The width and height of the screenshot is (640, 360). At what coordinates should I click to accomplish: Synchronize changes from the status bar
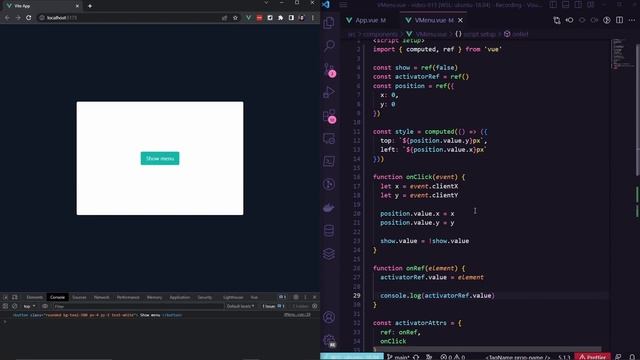point(416,357)
